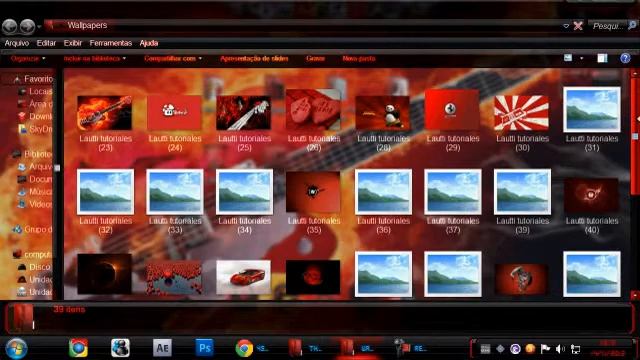This screenshot has width=640, height=360.
Task: Toggle the preview pane icon
Action: 602,58
